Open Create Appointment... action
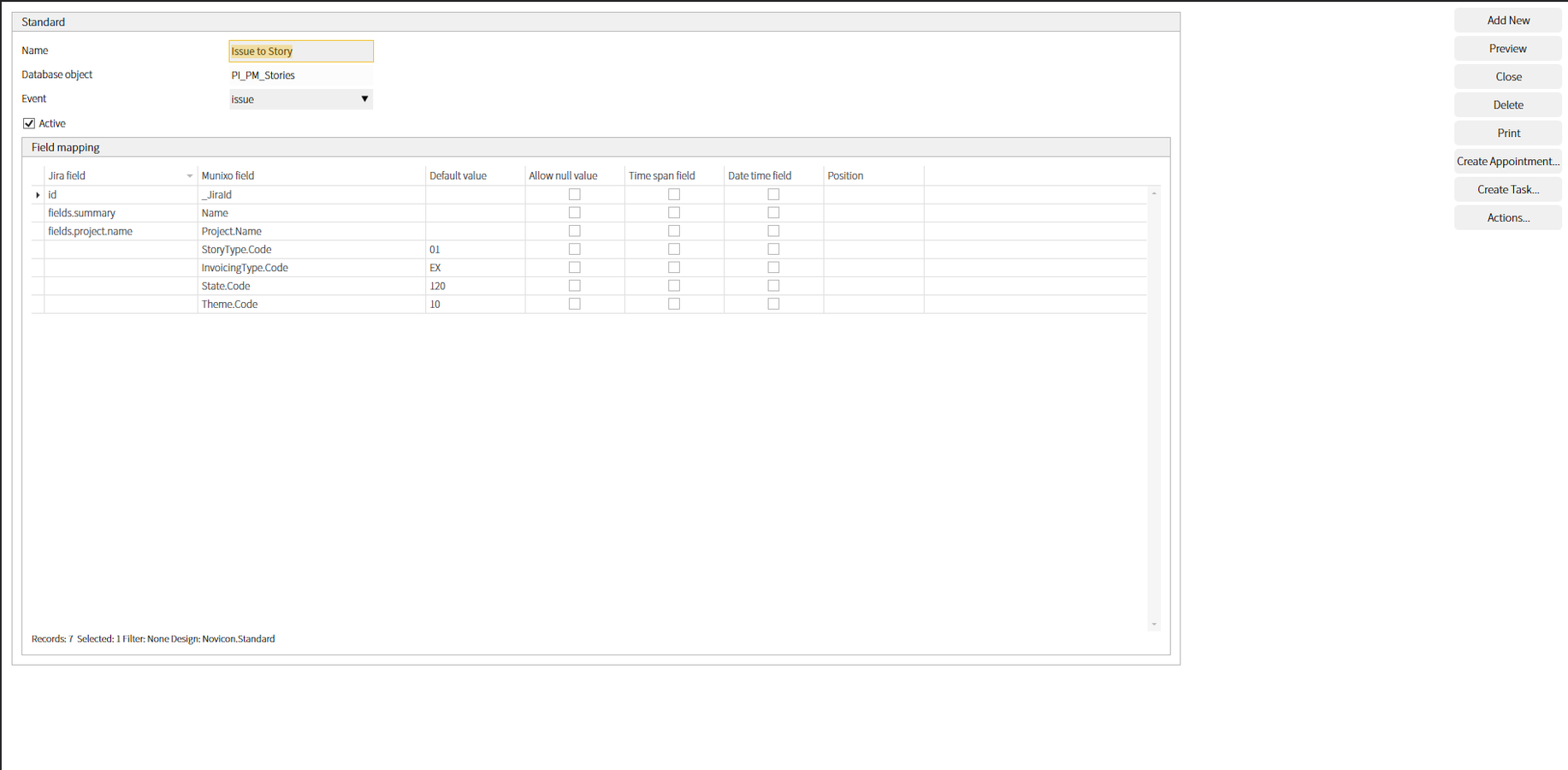The image size is (1568, 770). pyautogui.click(x=1507, y=162)
